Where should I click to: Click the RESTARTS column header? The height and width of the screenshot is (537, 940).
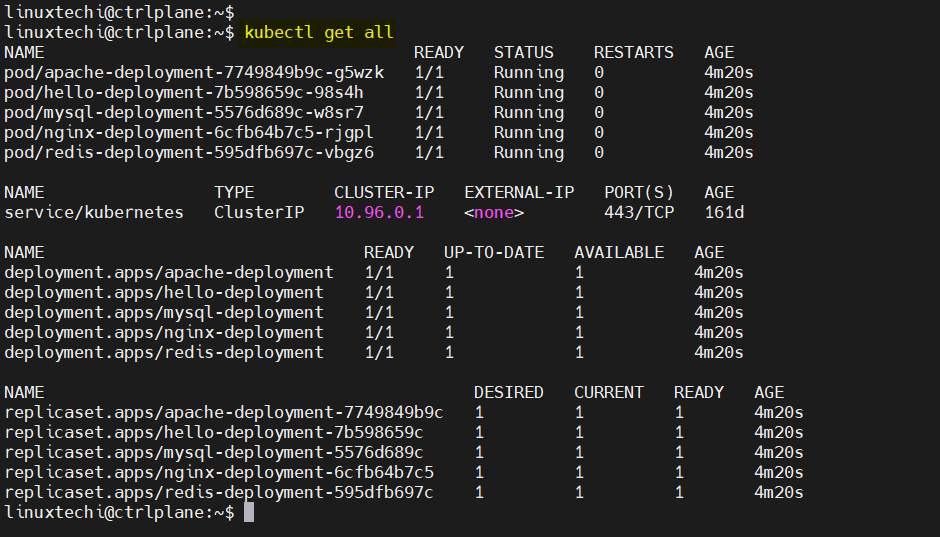pos(634,53)
